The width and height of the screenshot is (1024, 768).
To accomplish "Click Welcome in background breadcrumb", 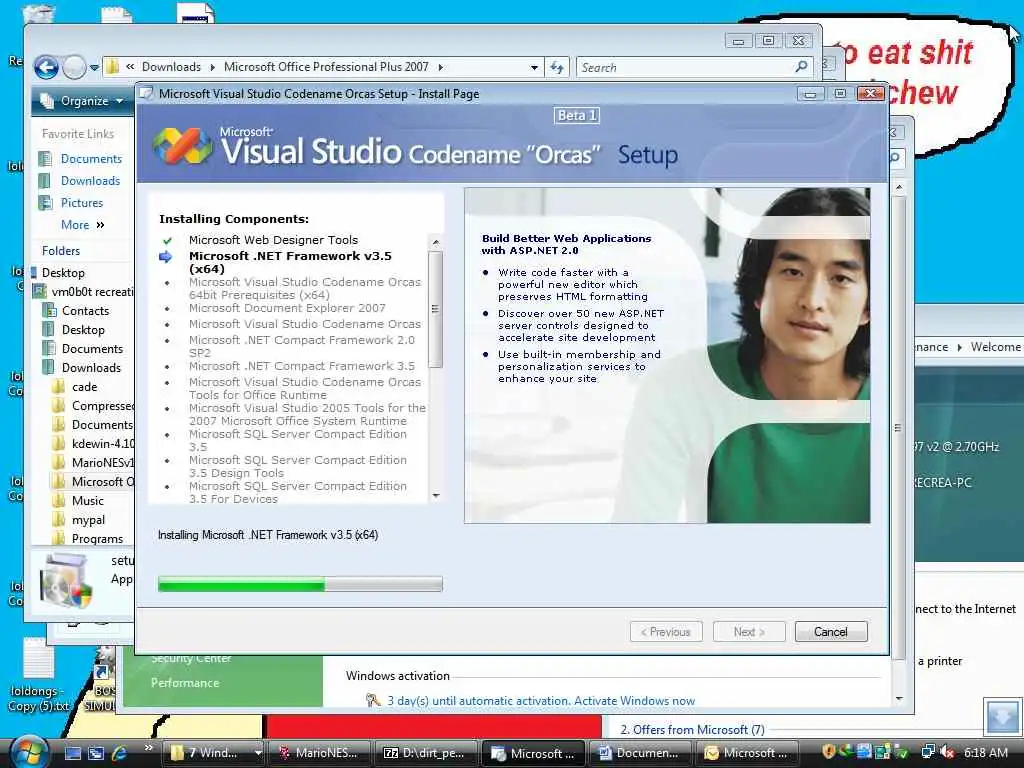I will [x=995, y=347].
